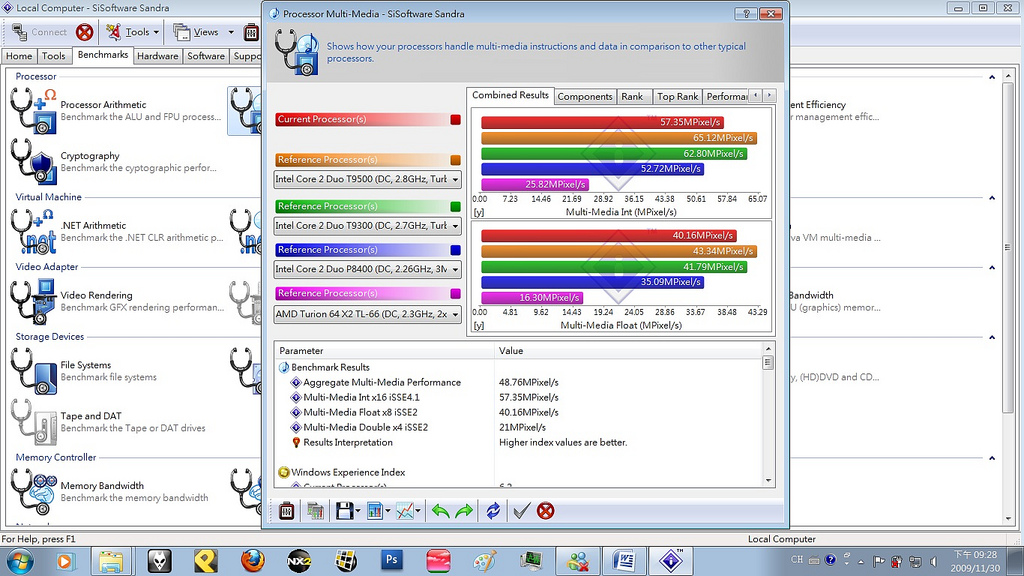Image resolution: width=1024 pixels, height=576 pixels.
Task: Open Microsoft Word from the taskbar
Action: pyautogui.click(x=624, y=560)
